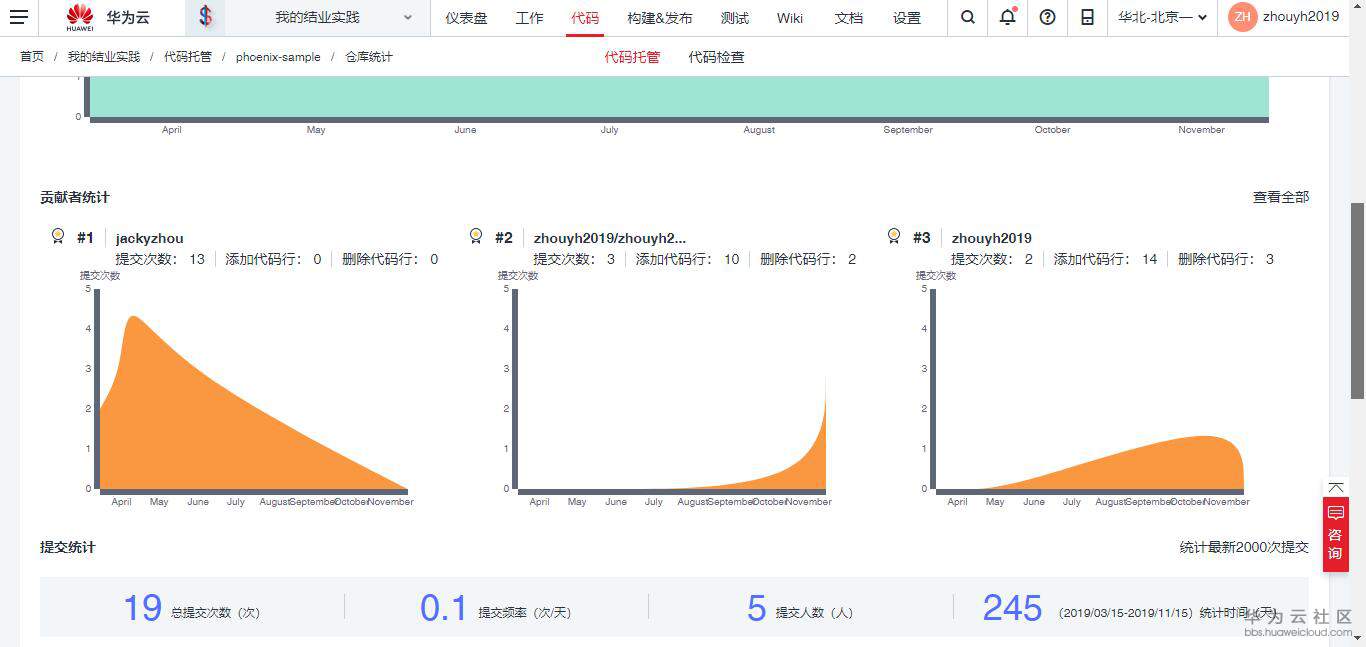Open the hamburger menu icon

tap(19, 17)
